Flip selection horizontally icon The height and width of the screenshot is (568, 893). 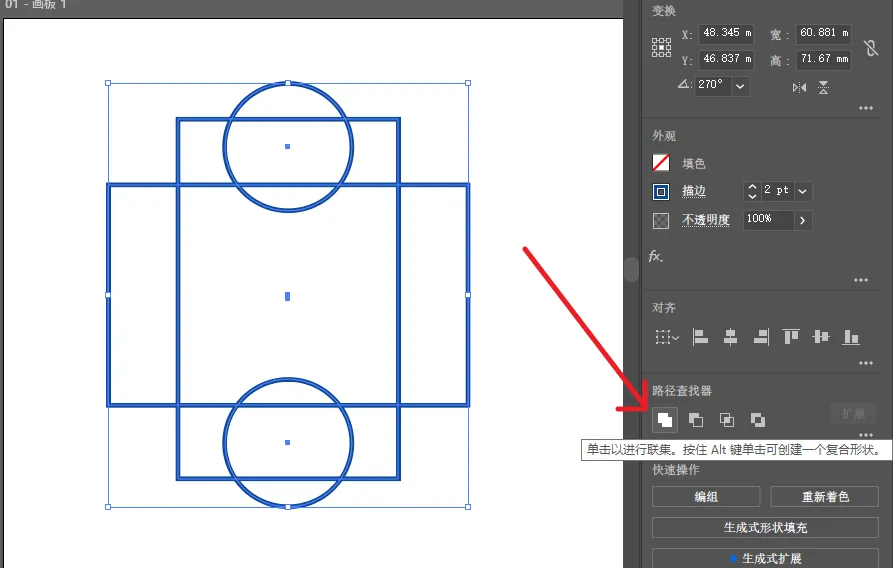point(799,87)
